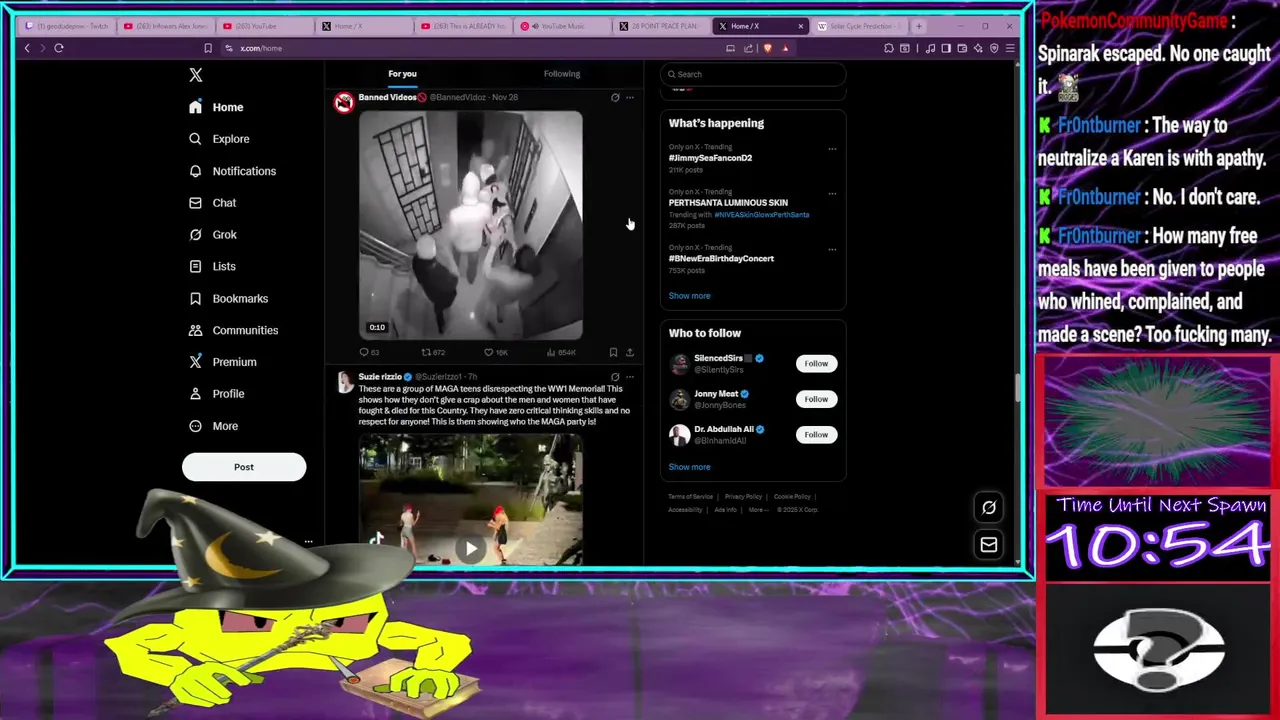Click the Search input field
1280x720 pixels.
753,74
